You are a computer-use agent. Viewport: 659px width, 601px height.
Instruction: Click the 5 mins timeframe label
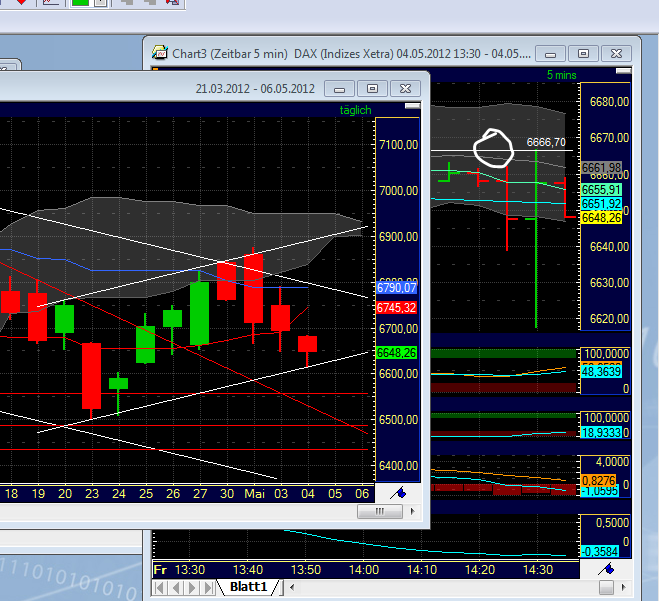coord(561,75)
